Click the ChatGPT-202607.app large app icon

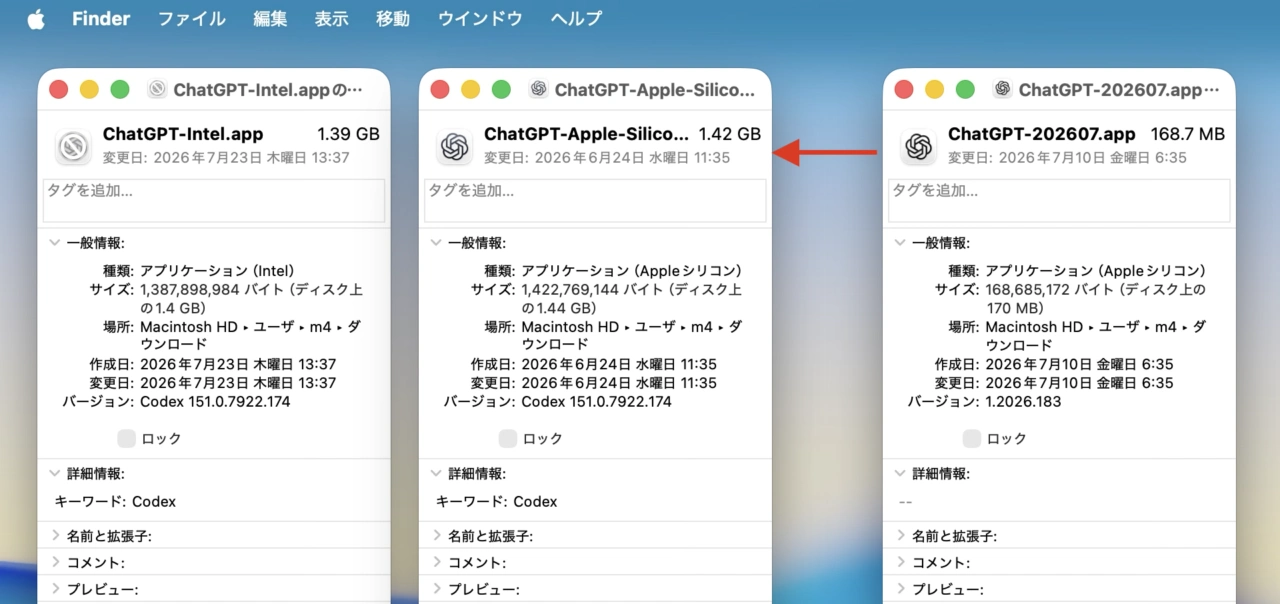tap(918, 147)
